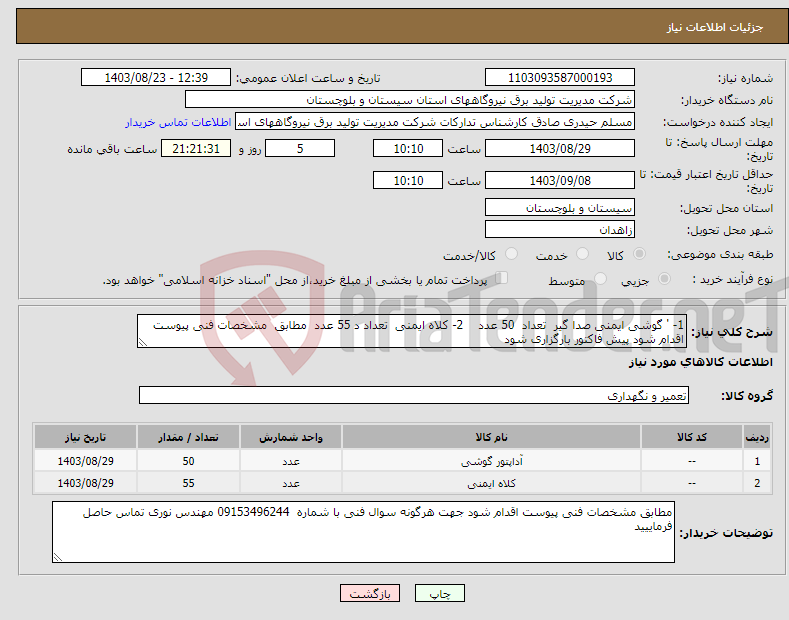
Task: Select the کالا radio button
Action: 640,254
